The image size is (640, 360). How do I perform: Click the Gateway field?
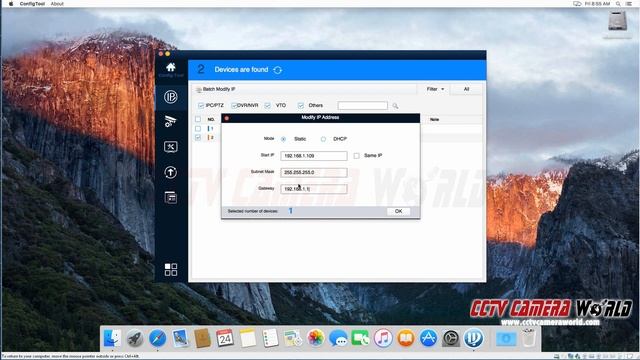click(x=313, y=189)
